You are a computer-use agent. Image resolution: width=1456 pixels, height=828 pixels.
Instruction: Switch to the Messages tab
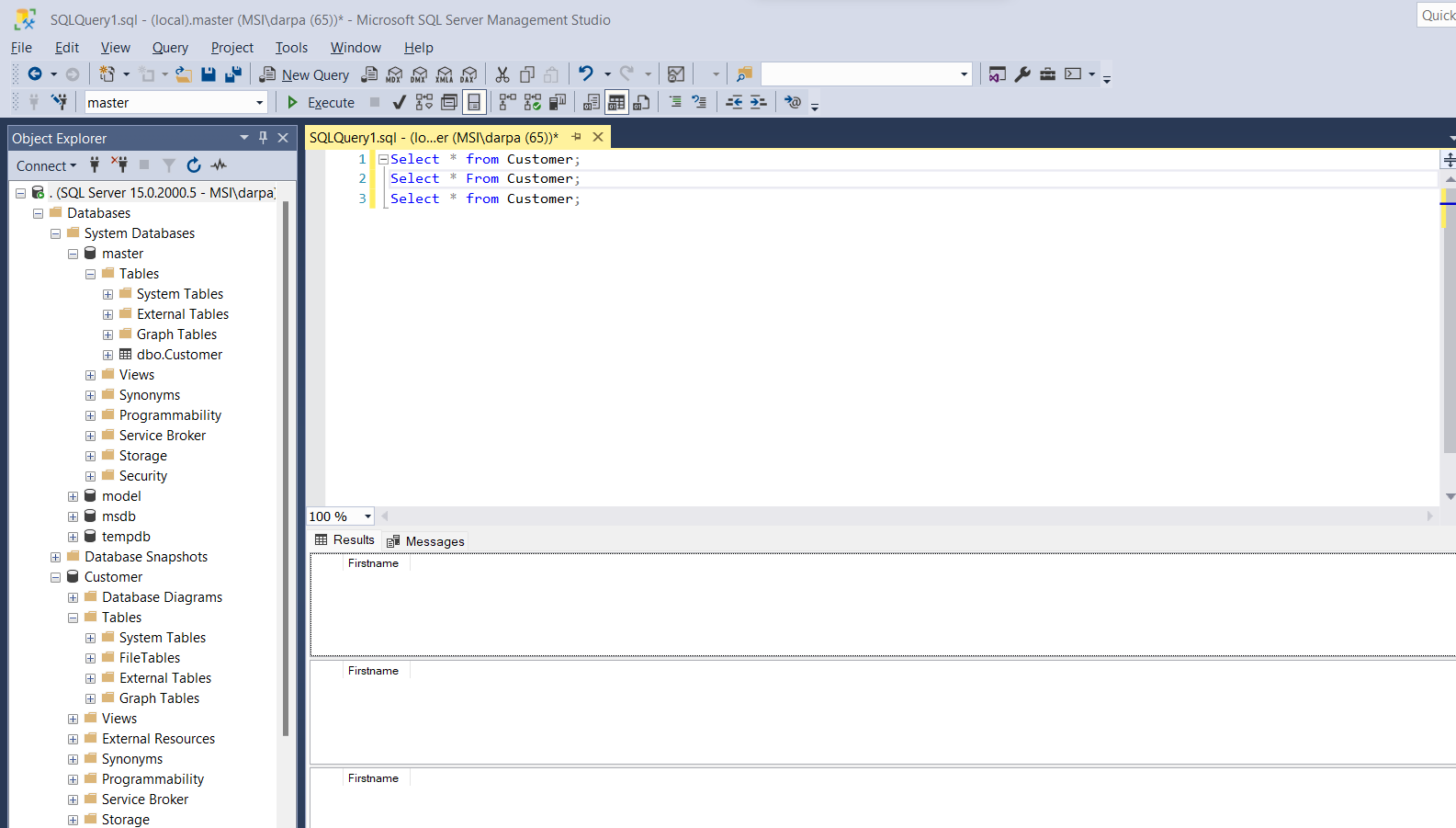tap(426, 541)
